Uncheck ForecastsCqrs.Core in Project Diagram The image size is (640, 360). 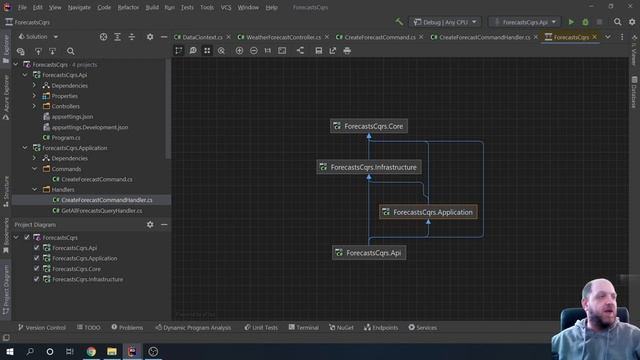pyautogui.click(x=36, y=269)
